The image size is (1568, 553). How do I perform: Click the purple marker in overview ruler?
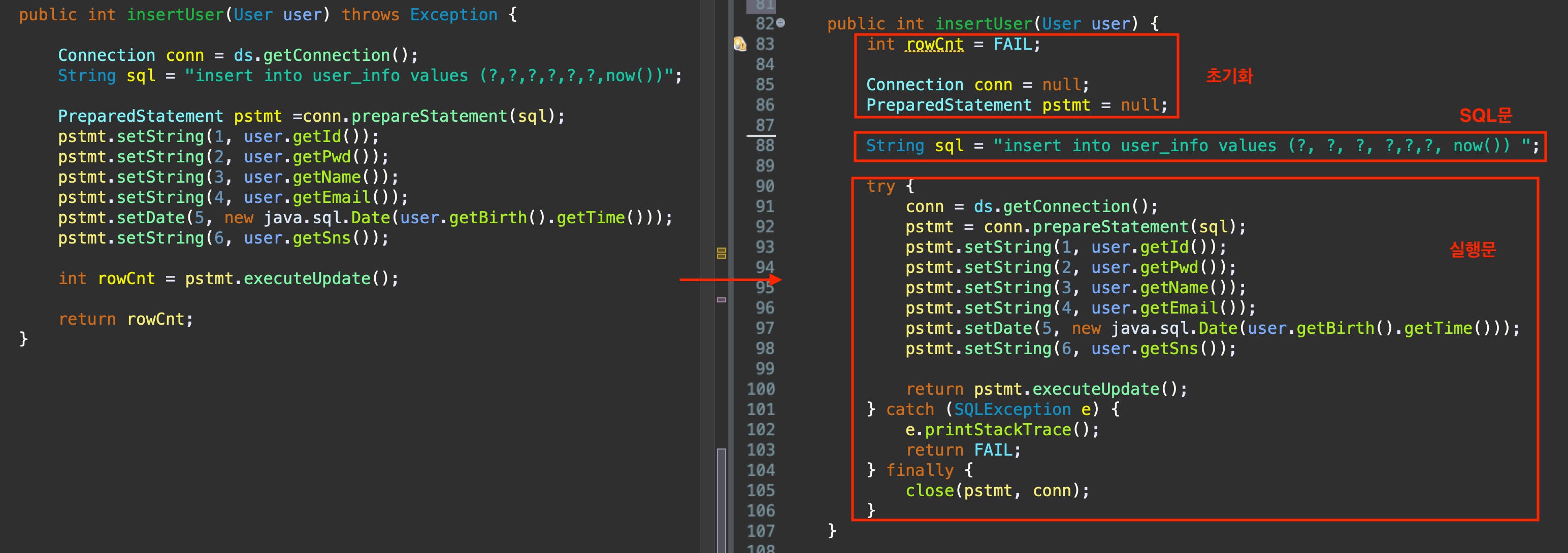point(722,300)
